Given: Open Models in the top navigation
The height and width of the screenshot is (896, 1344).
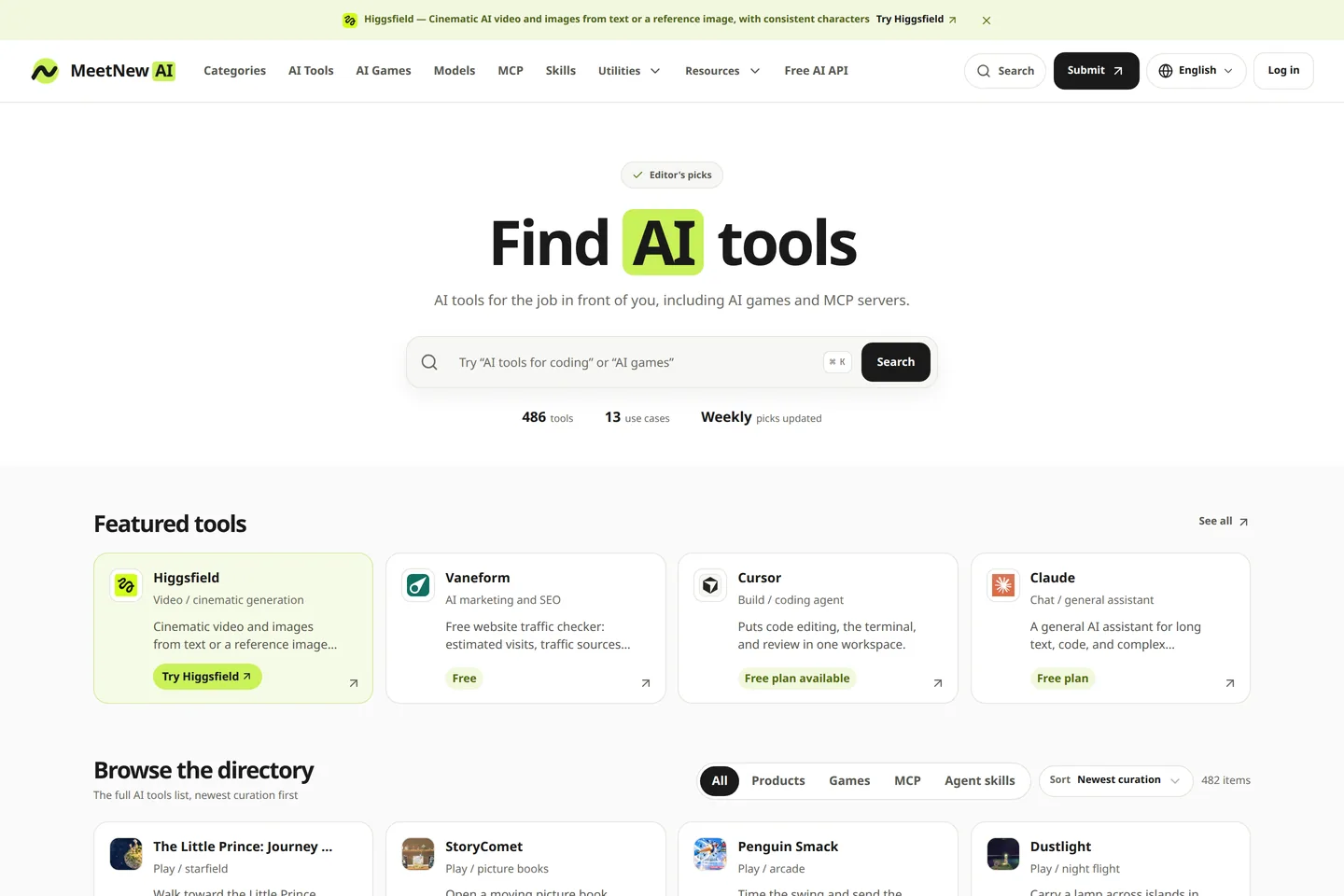Looking at the screenshot, I should (455, 71).
